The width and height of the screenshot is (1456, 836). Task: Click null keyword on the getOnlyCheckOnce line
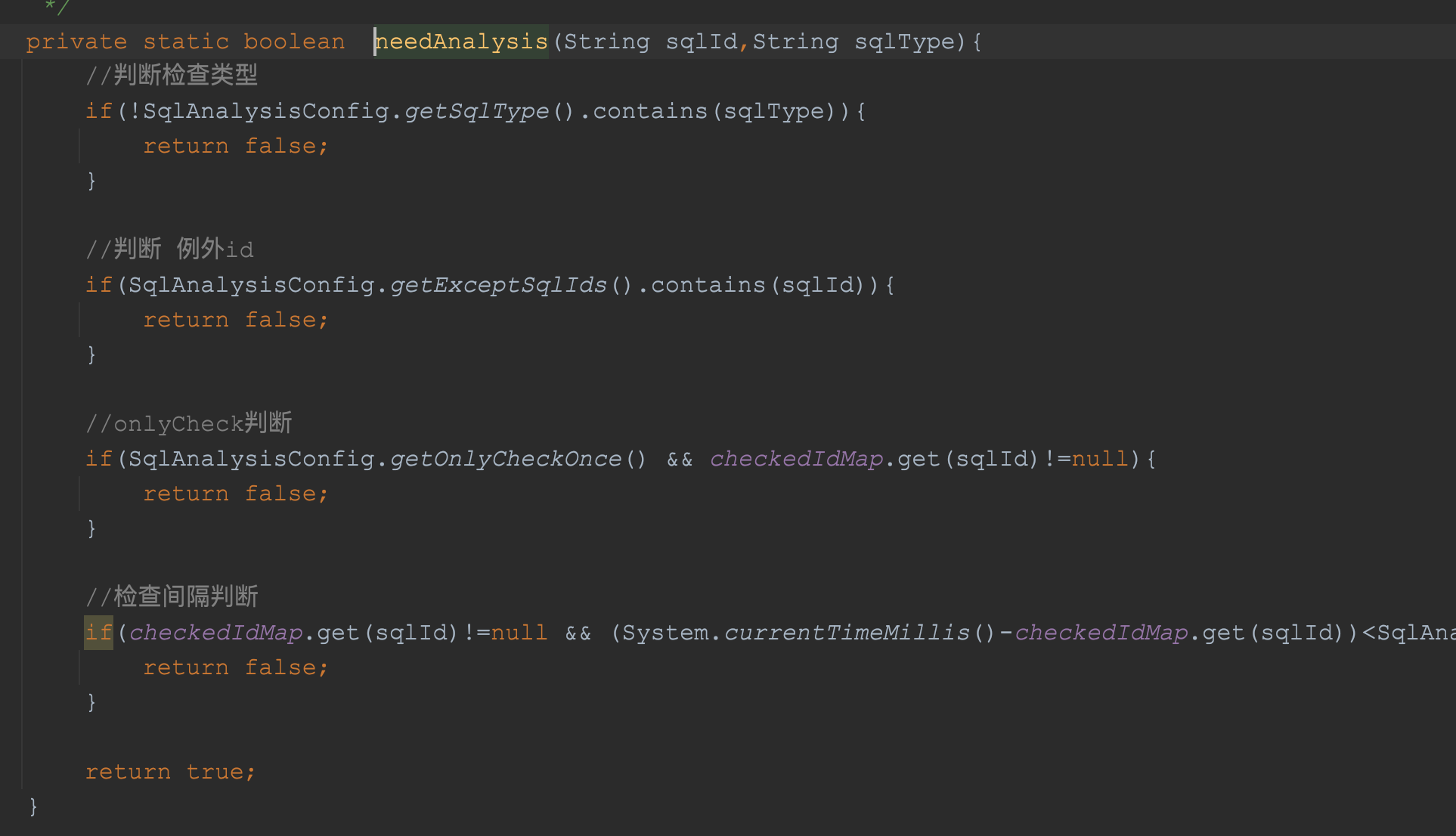tap(1100, 459)
